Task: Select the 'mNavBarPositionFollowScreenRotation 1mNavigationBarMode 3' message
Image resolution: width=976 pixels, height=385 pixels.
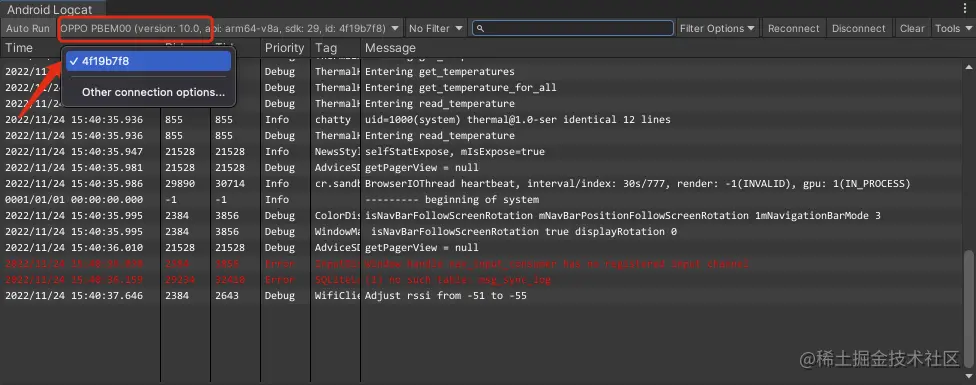Action: point(622,216)
